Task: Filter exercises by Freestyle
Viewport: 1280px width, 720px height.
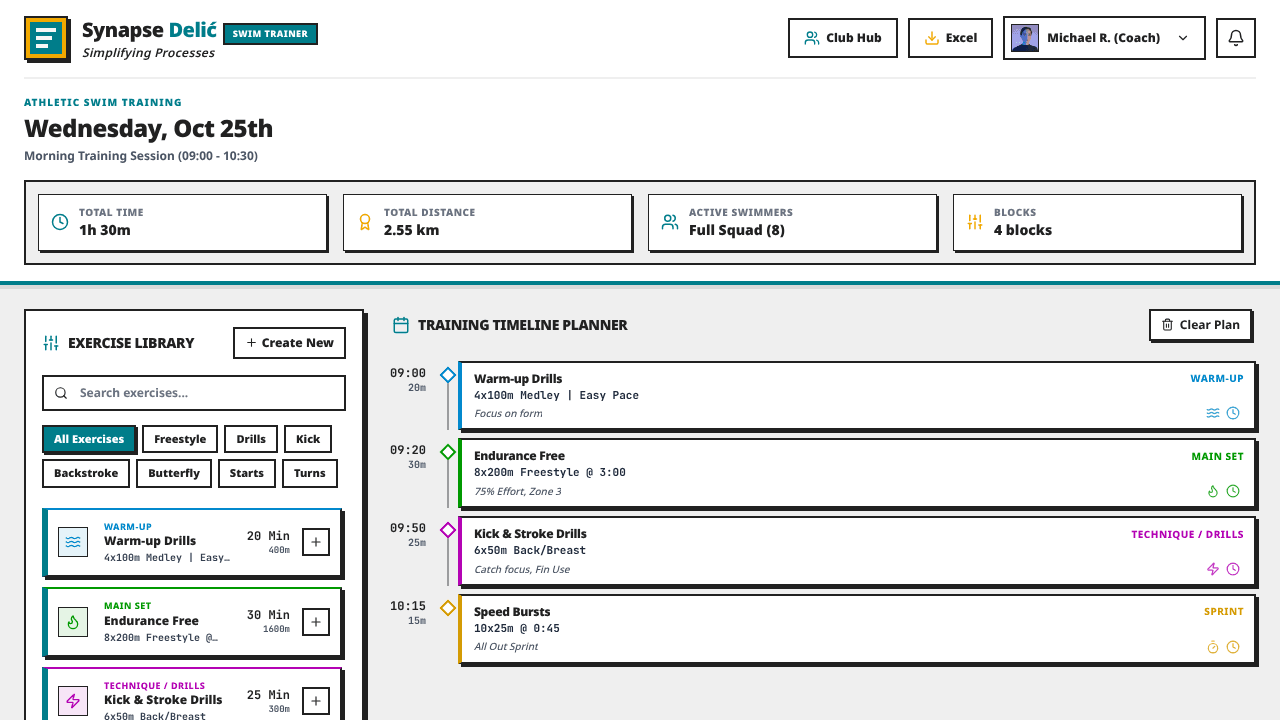Action: click(180, 439)
